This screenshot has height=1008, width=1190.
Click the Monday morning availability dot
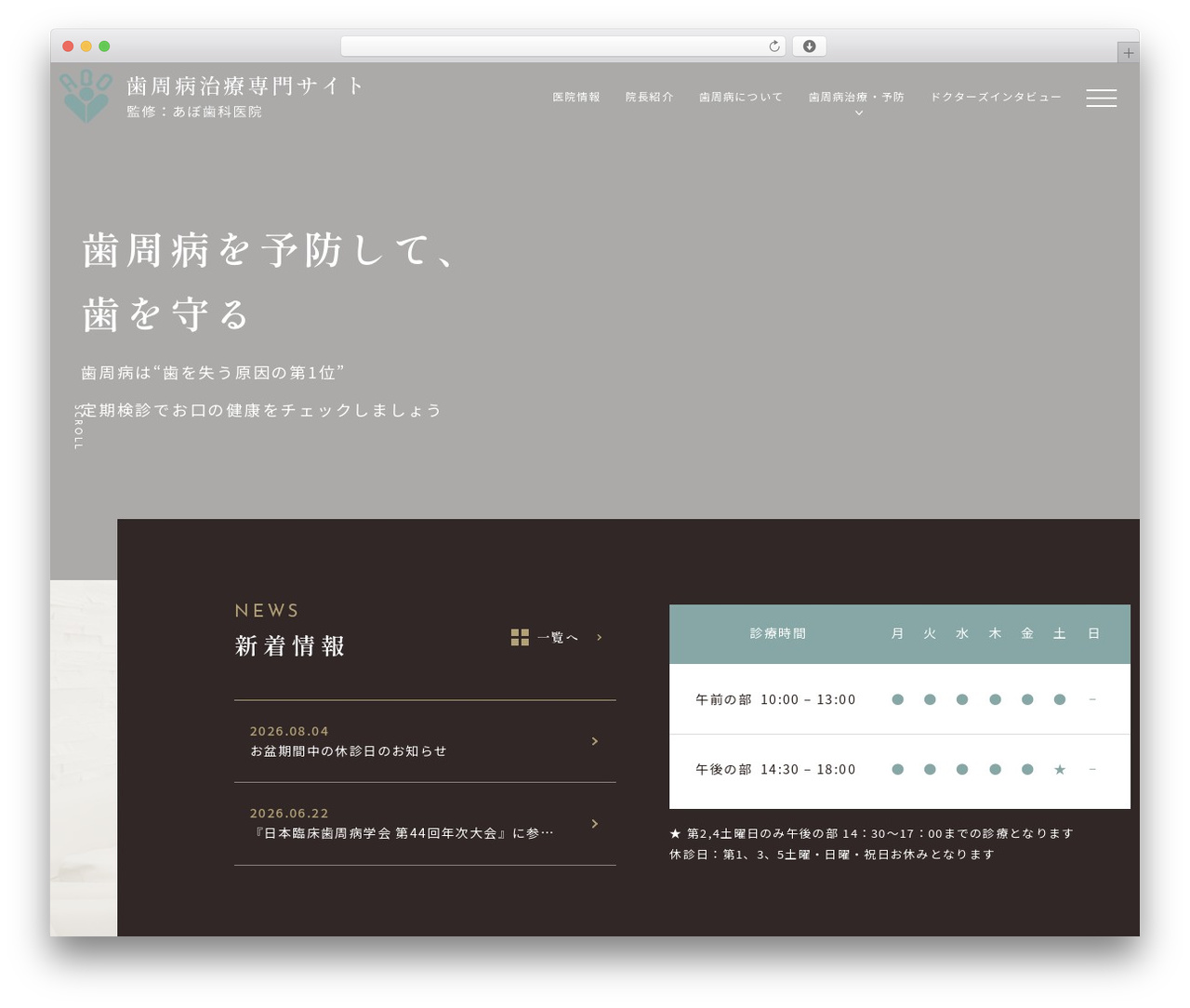pyautogui.click(x=897, y=699)
